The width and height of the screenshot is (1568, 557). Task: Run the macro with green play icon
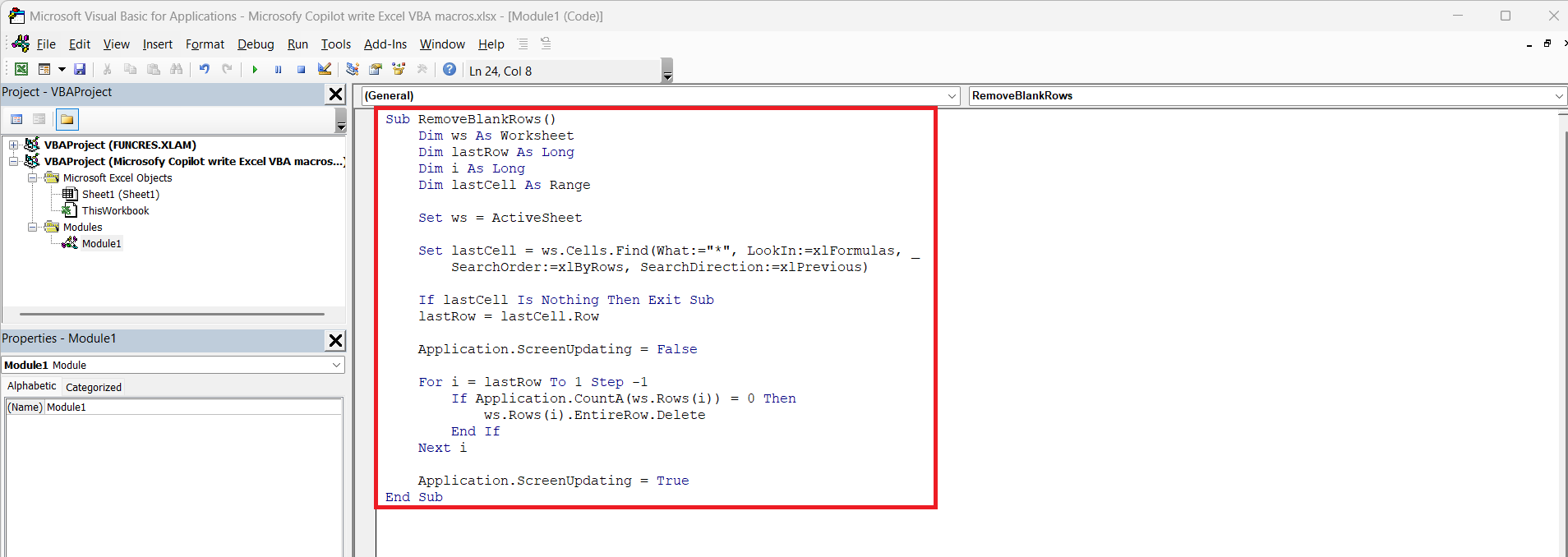[255, 70]
